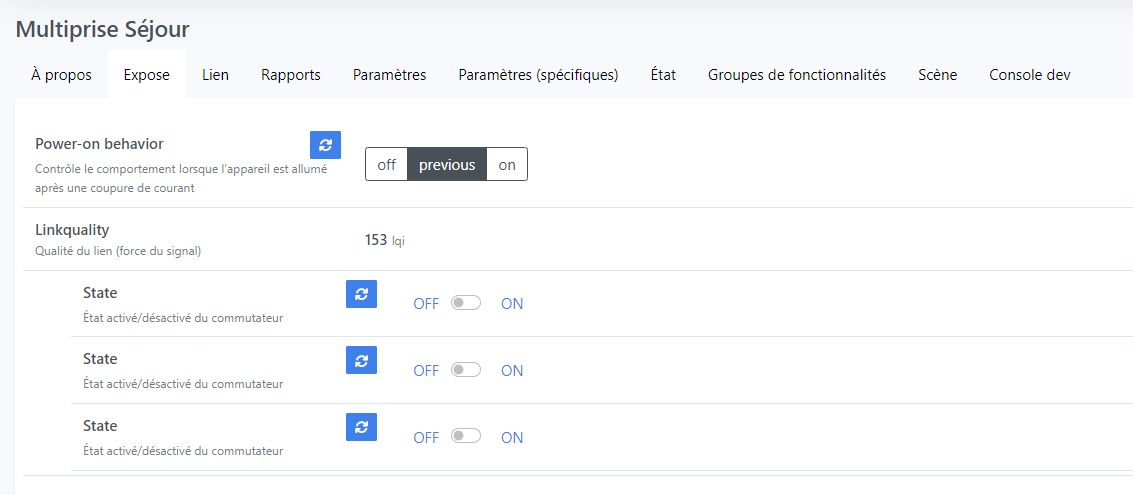1133x495 pixels.
Task: Open the Rapports tab
Action: 291,75
